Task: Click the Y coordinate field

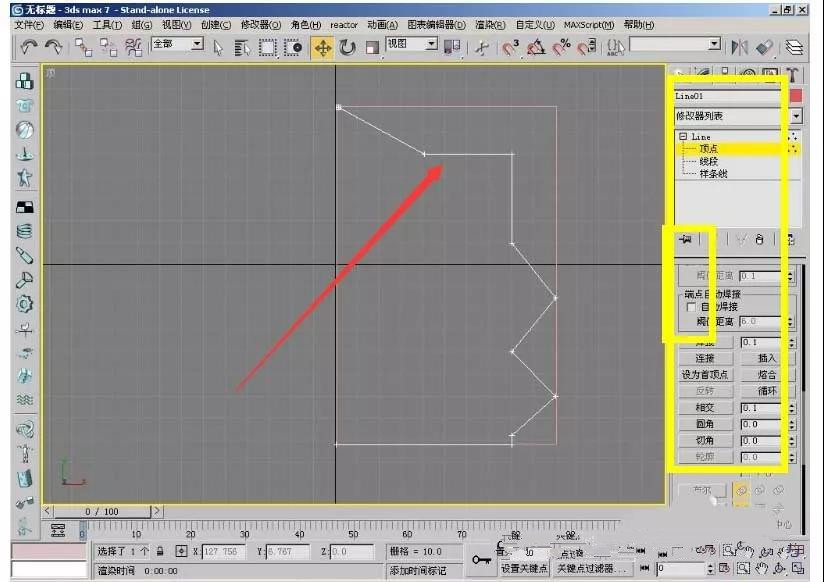Action: (x=287, y=552)
